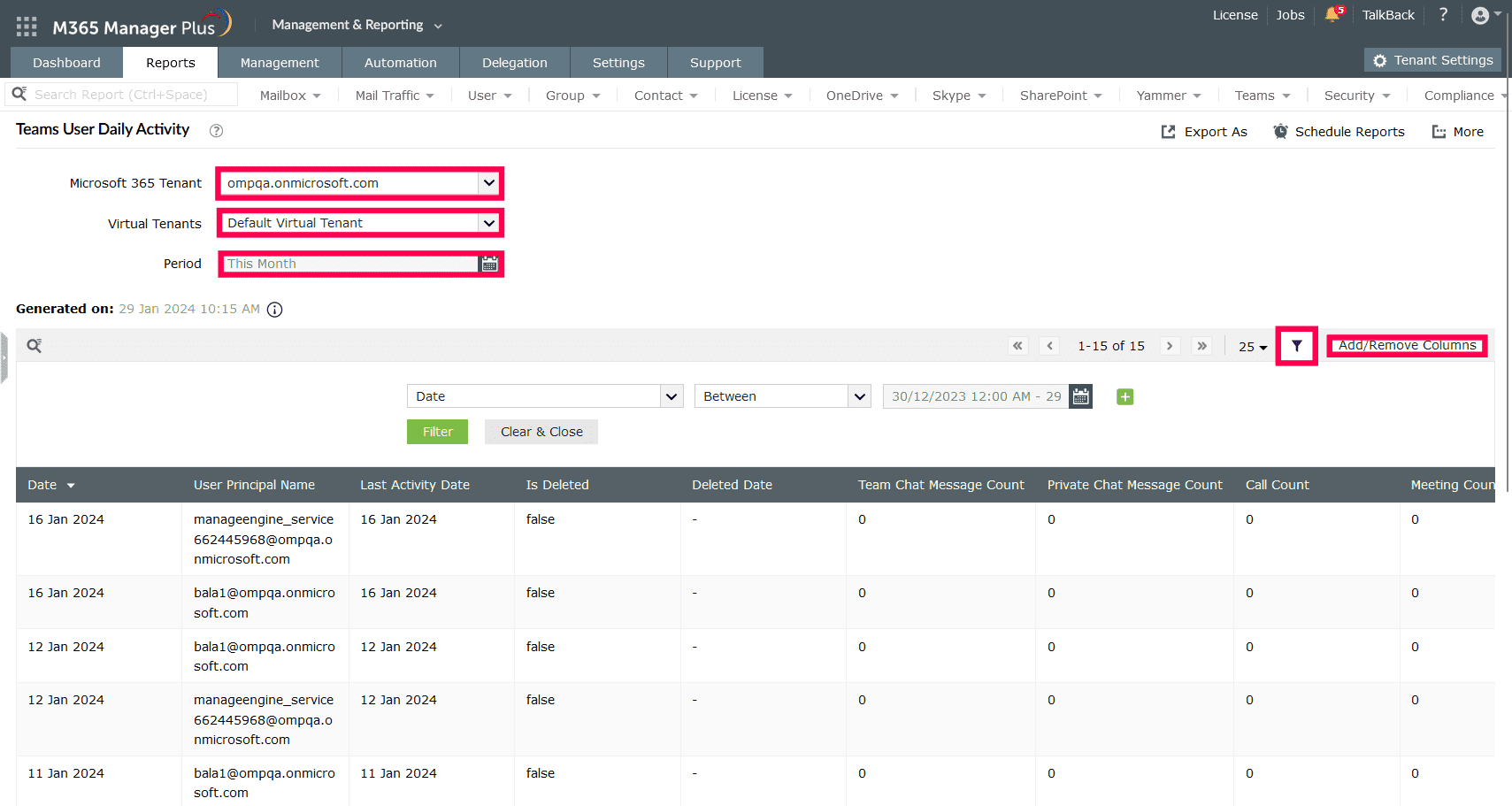The width and height of the screenshot is (1512, 806).
Task: Add a new filter condition with the plus icon
Action: (1124, 397)
